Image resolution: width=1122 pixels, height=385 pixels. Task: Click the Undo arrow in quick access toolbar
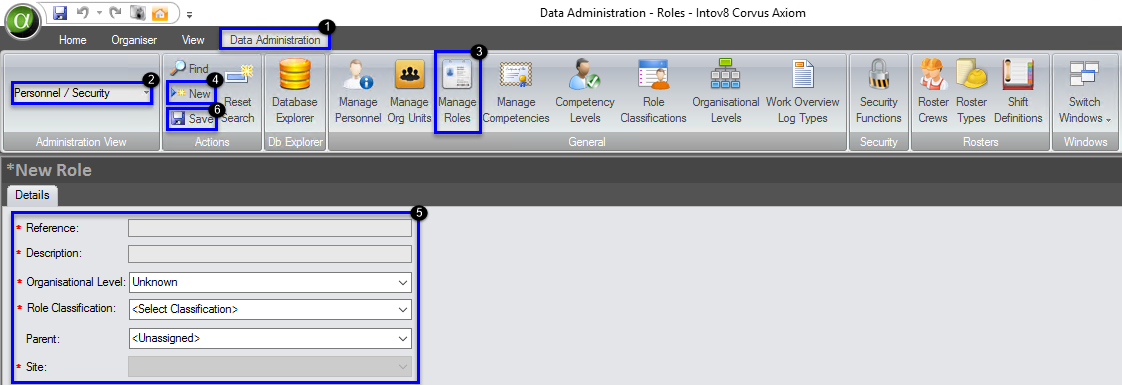82,13
